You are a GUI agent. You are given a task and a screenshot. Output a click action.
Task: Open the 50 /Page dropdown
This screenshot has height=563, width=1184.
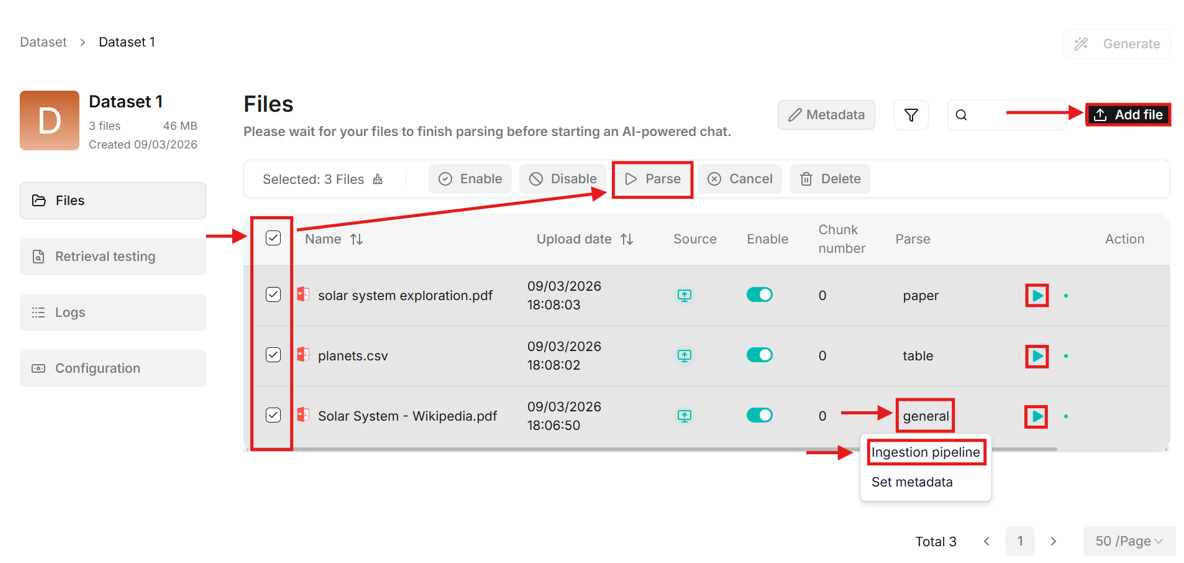click(x=1128, y=541)
